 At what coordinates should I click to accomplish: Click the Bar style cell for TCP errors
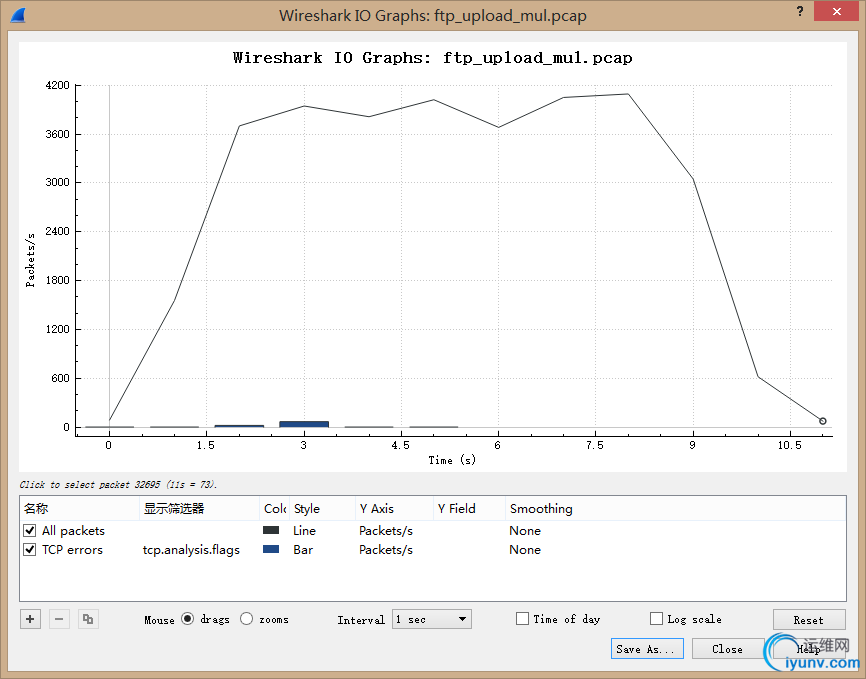tap(303, 550)
